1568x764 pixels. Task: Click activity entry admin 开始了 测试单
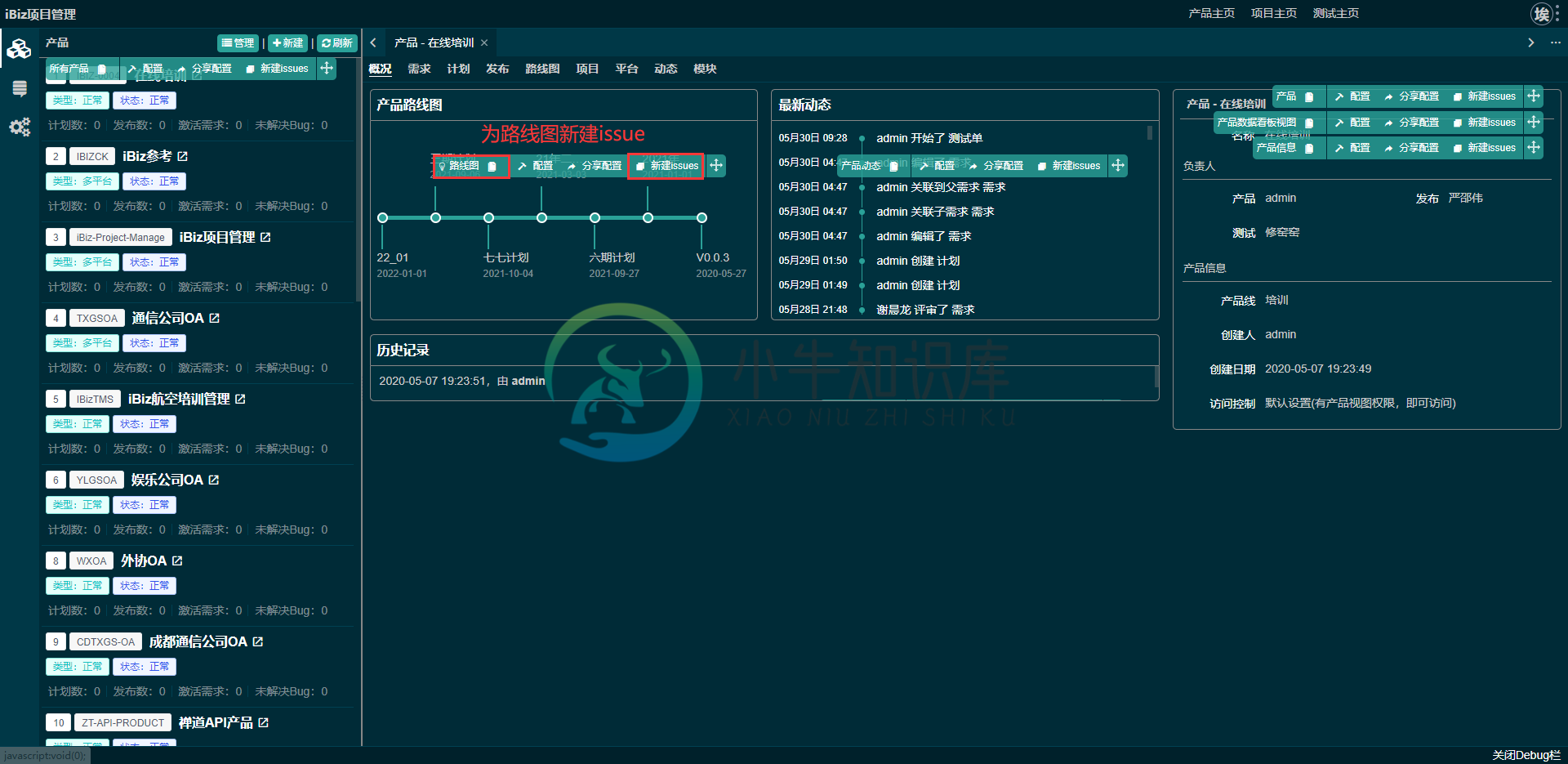(929, 138)
